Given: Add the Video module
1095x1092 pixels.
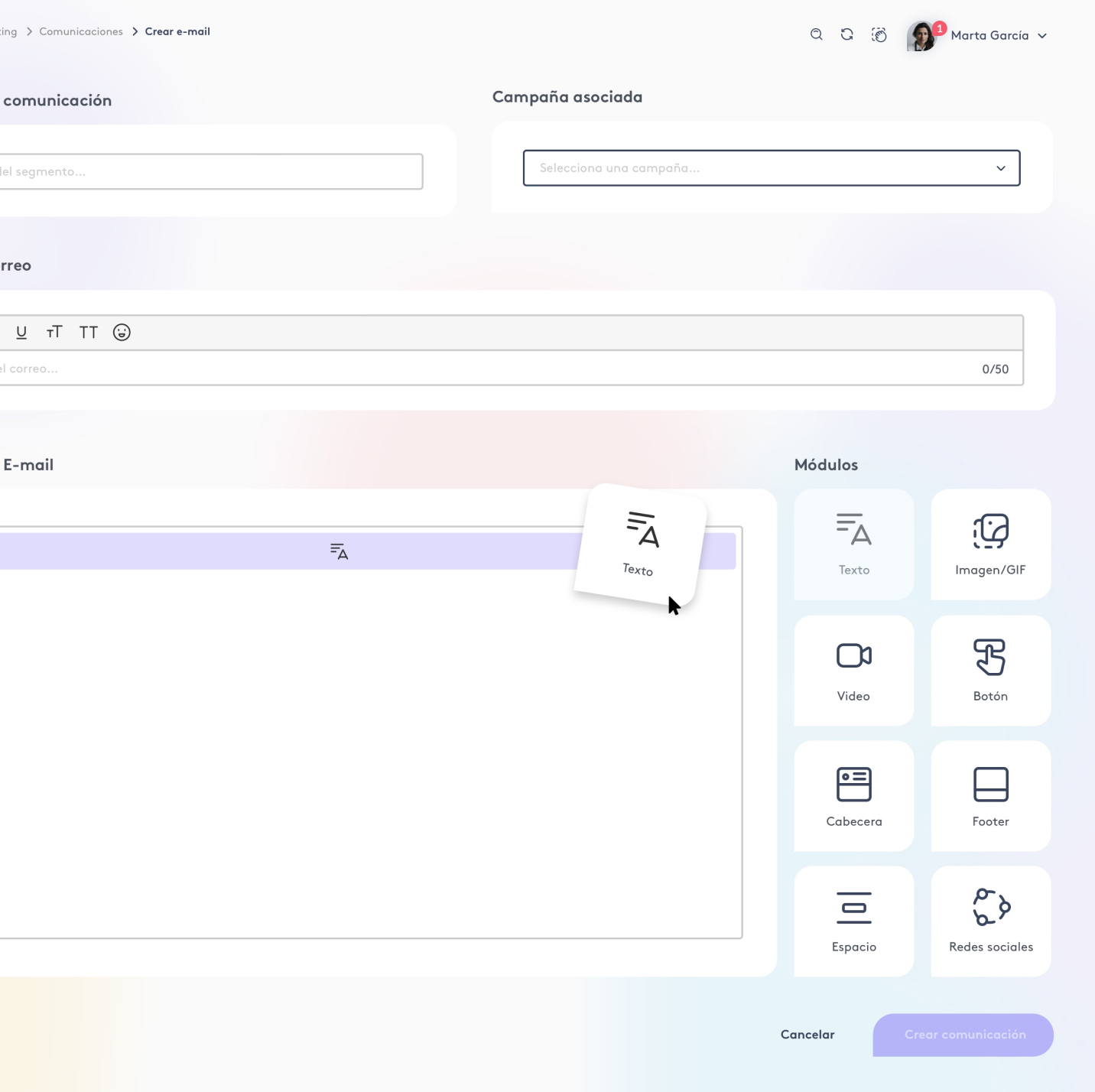Looking at the screenshot, I should pos(853,671).
